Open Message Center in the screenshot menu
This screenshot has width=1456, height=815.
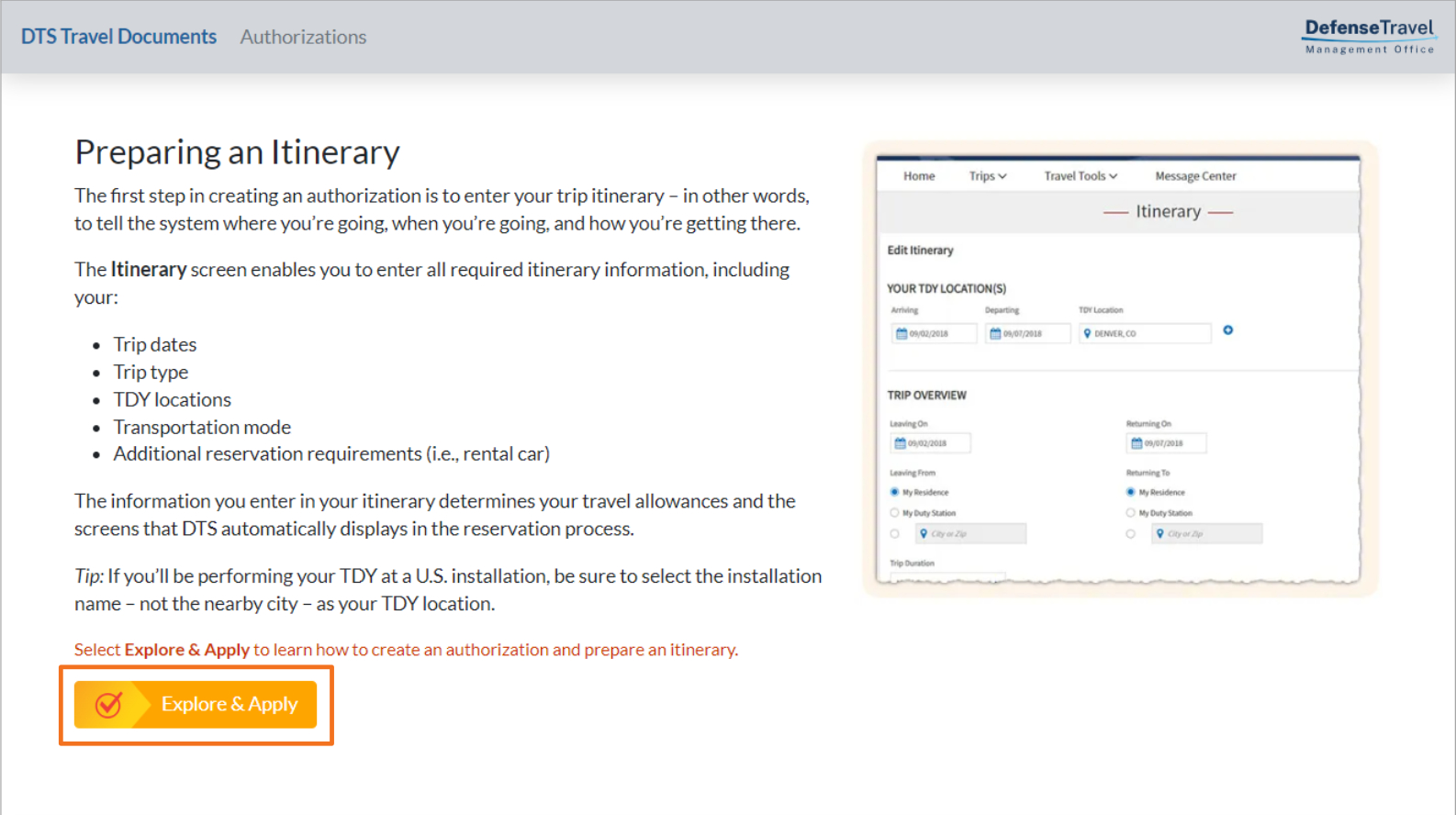[x=1195, y=176]
